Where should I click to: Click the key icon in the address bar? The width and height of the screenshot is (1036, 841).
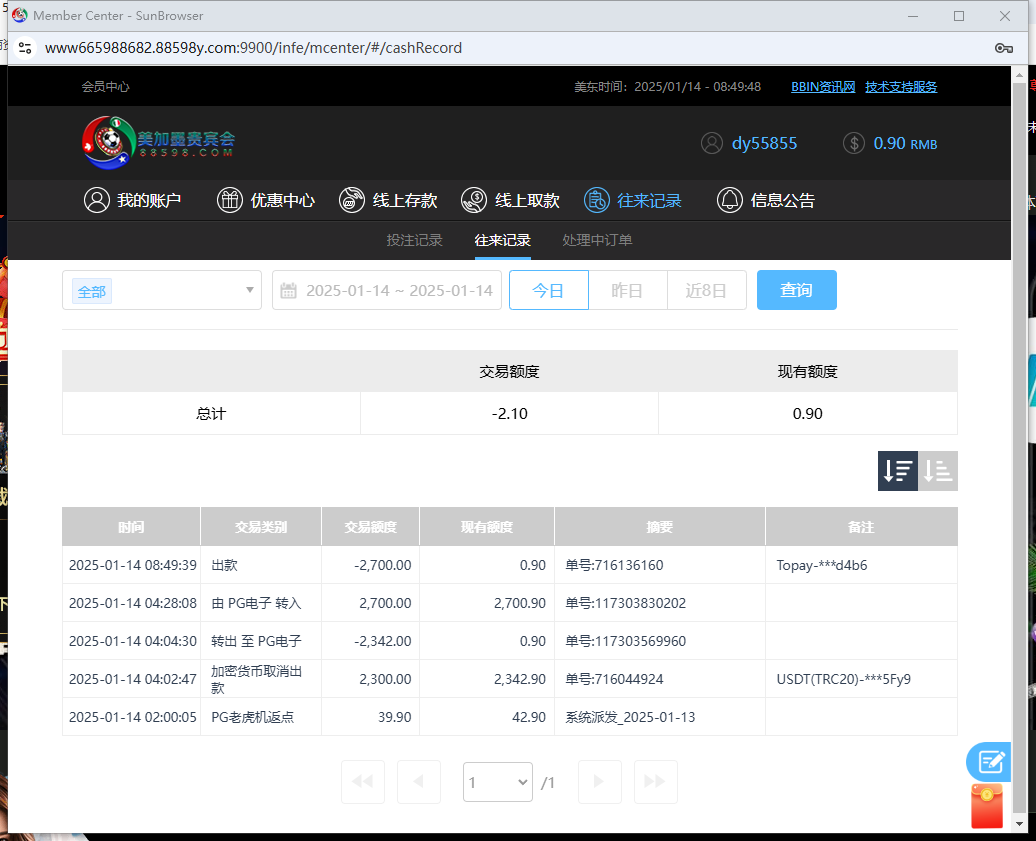[x=1003, y=47]
